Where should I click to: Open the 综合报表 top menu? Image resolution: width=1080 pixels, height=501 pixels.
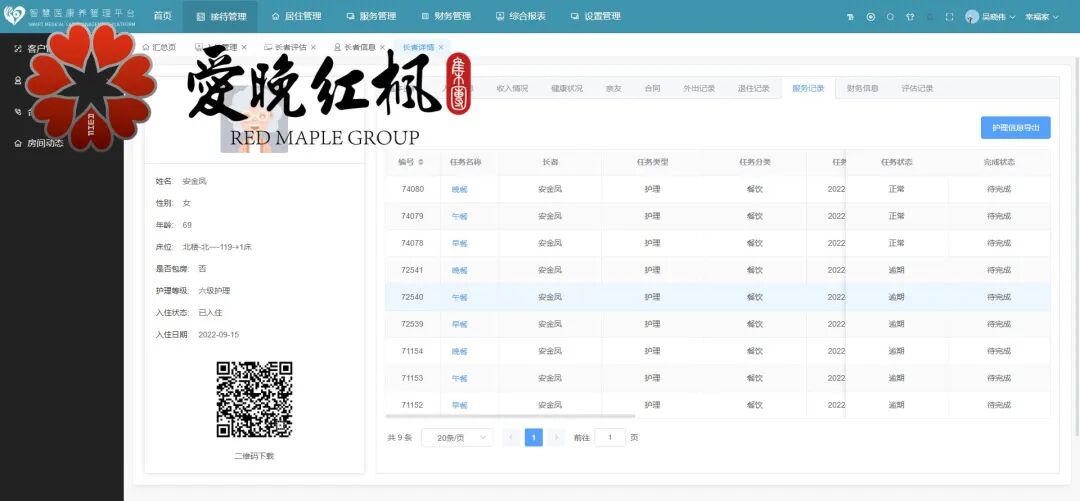(x=521, y=16)
